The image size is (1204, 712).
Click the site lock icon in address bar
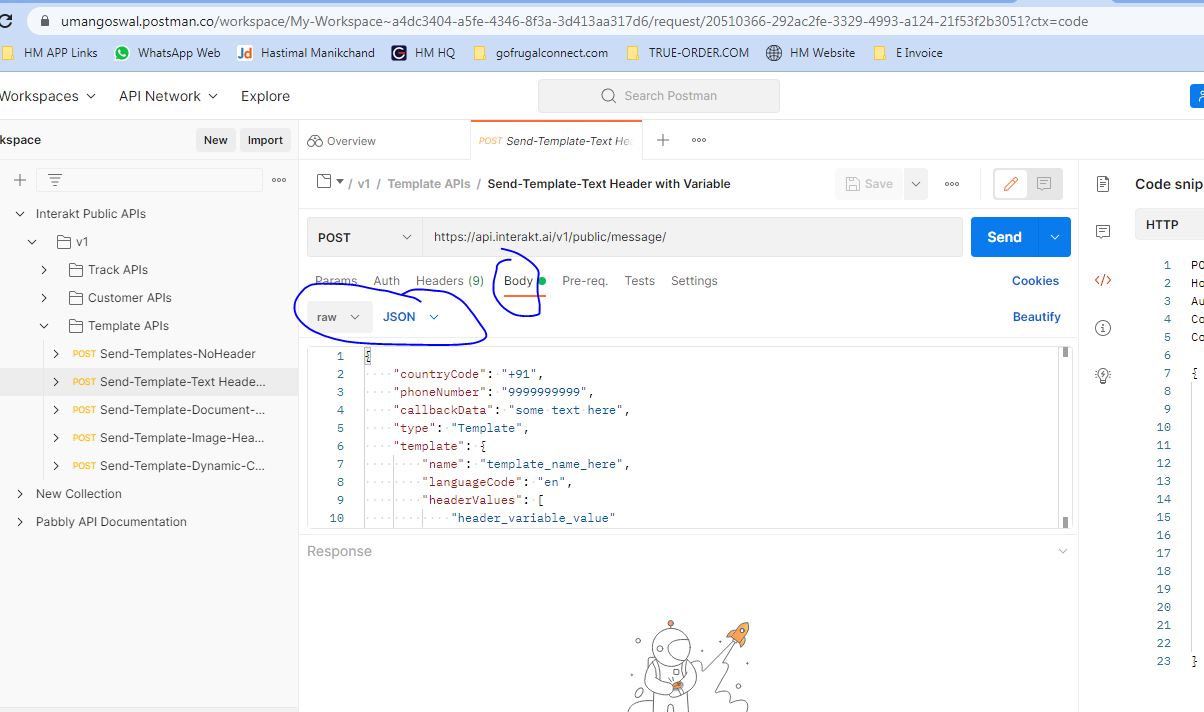(x=44, y=20)
